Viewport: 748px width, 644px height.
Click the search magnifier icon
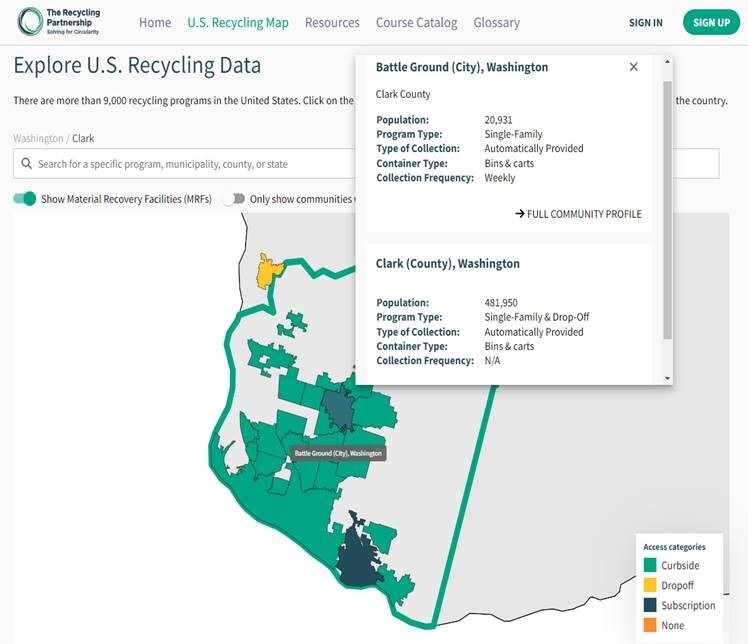(27, 164)
